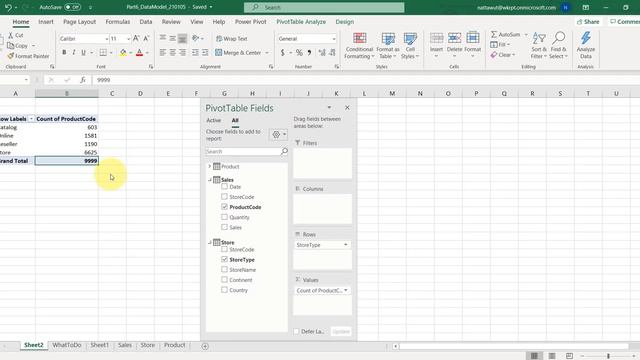Toggle italic formatting

coord(73,53)
